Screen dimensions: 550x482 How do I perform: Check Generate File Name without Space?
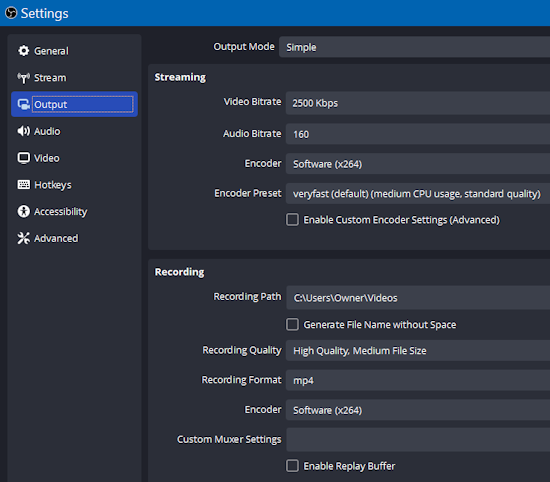(x=292, y=324)
